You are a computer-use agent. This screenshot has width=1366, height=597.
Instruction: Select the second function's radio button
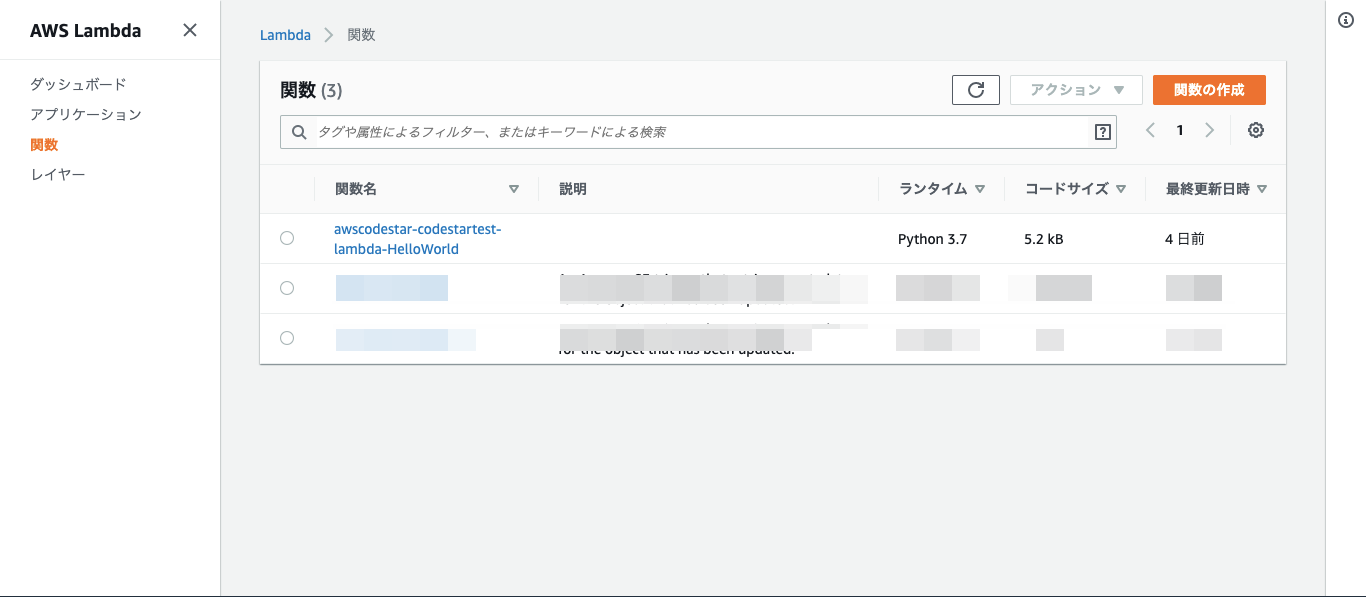click(x=287, y=288)
